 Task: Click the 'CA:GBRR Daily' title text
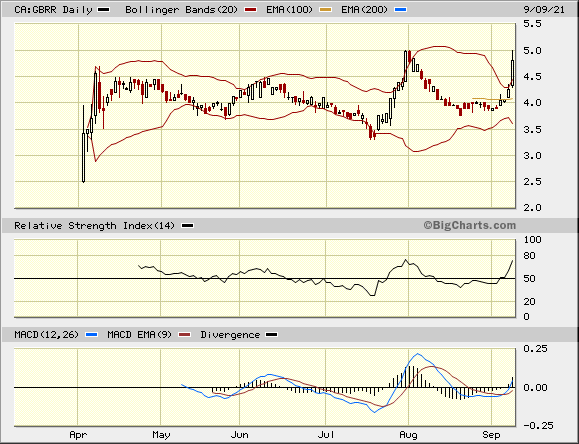tap(53, 10)
